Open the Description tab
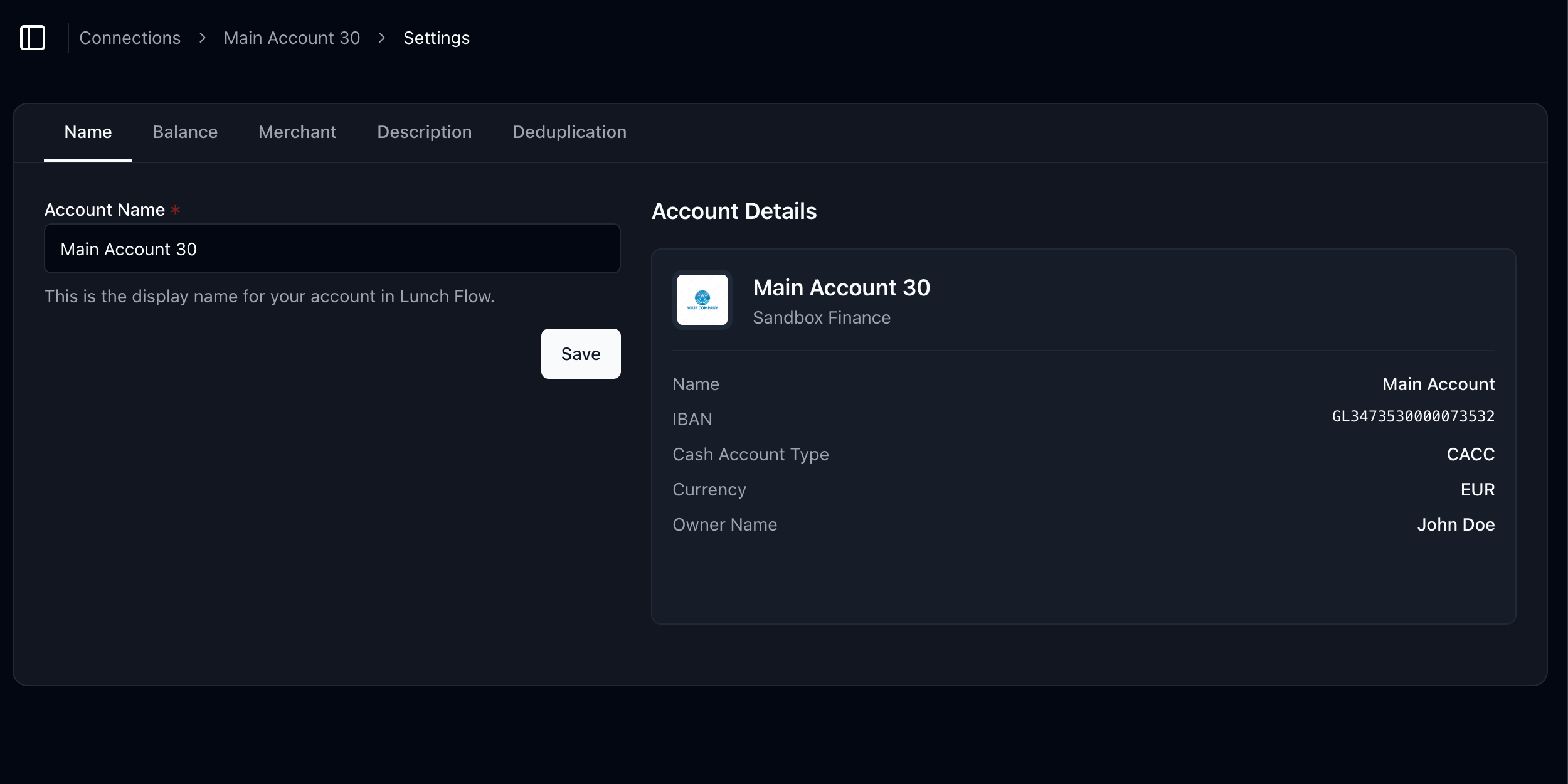Image resolution: width=1568 pixels, height=784 pixels. pos(424,132)
